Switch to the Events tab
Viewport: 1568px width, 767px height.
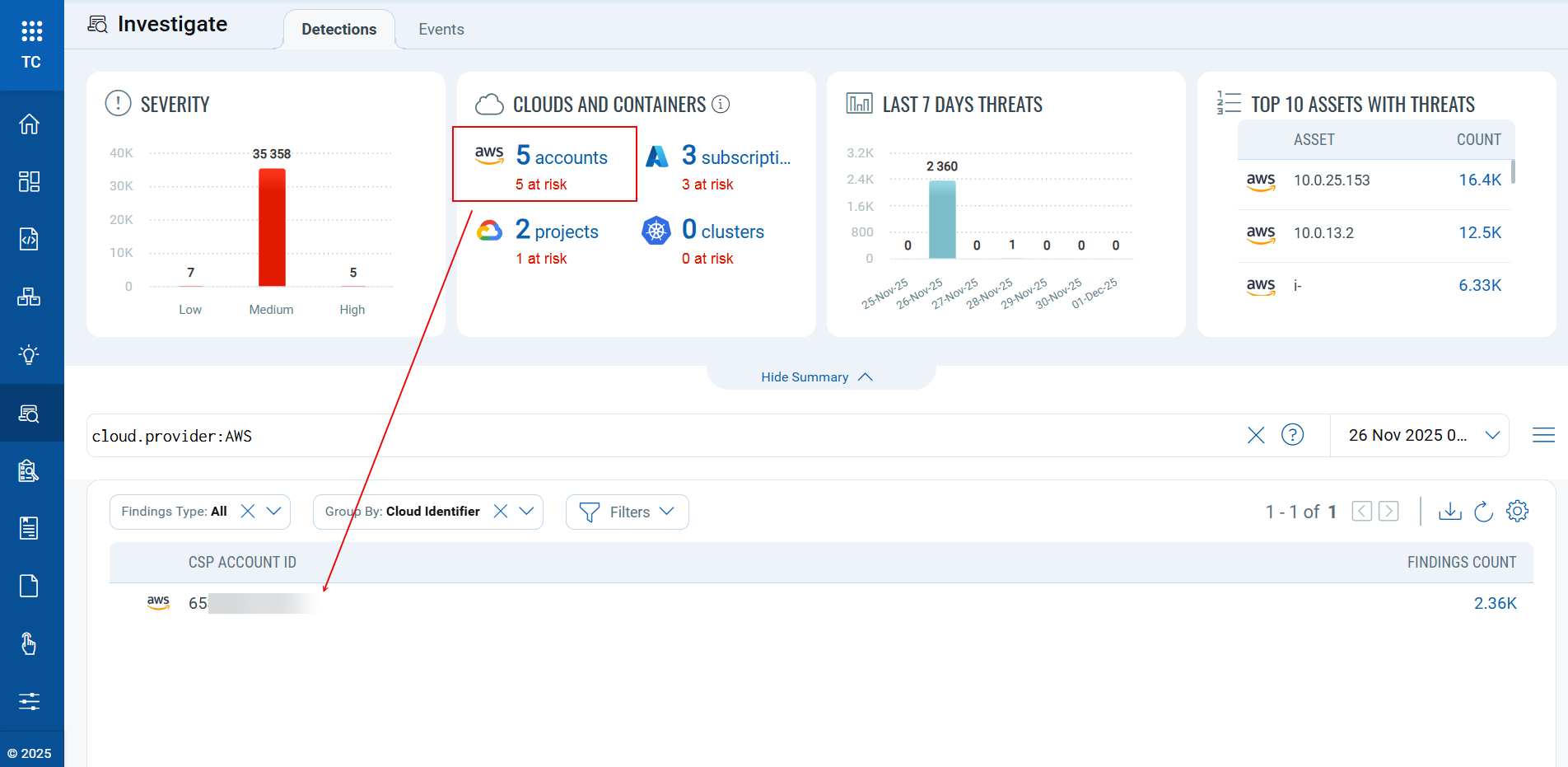click(x=441, y=29)
